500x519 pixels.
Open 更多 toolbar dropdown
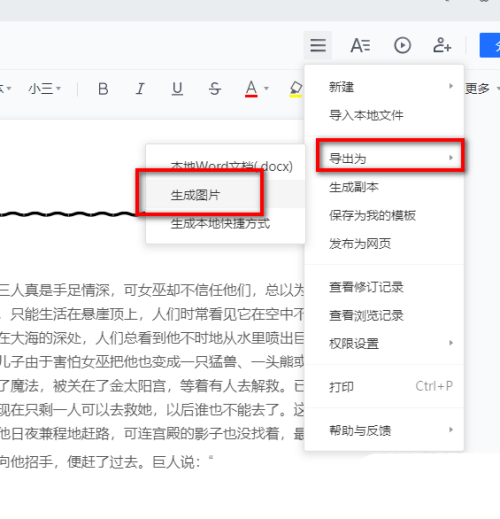482,89
